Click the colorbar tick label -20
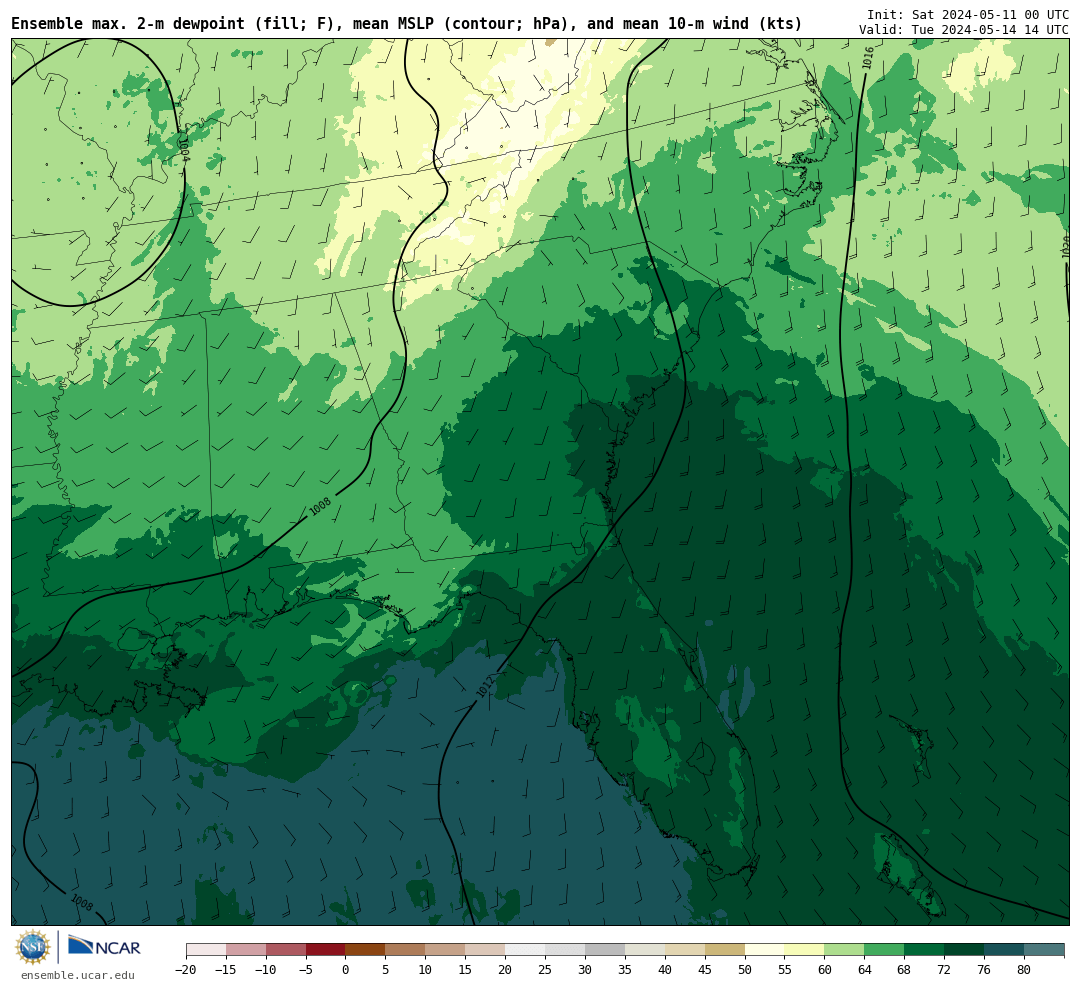 [x=186, y=970]
